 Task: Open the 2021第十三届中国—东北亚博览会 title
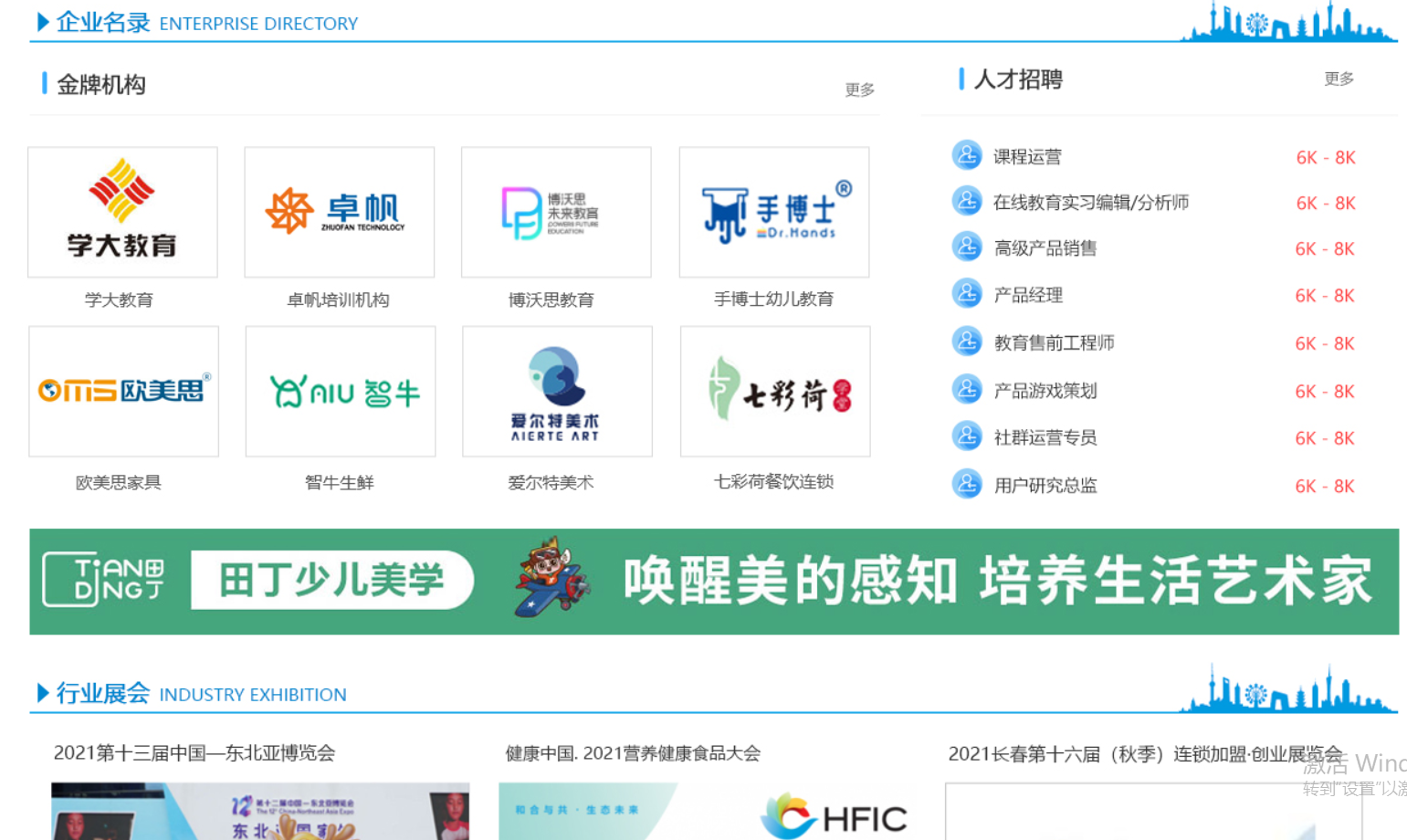click(194, 753)
